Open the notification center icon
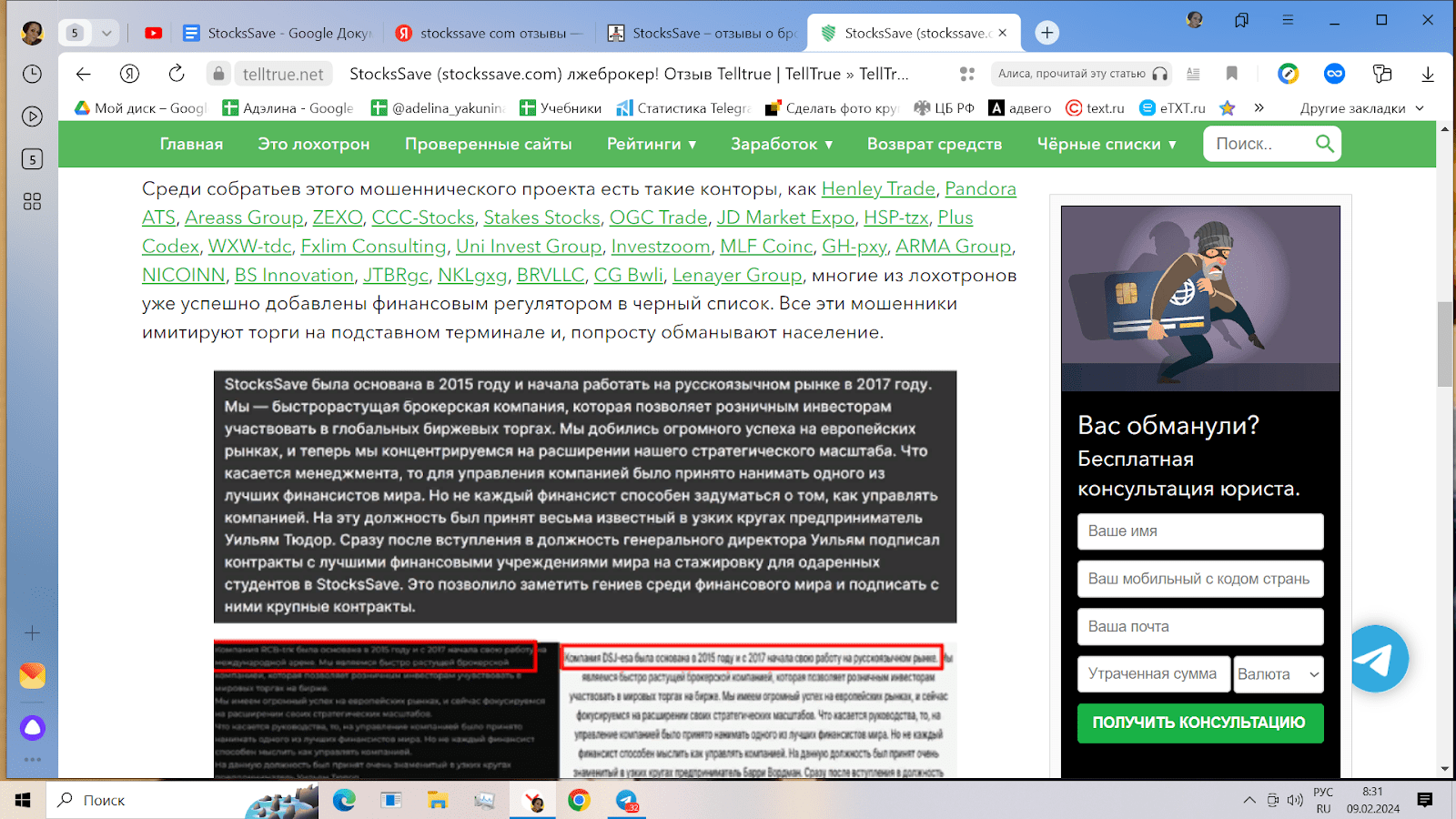Viewport: 1456px width, 819px height. [x=1425, y=800]
